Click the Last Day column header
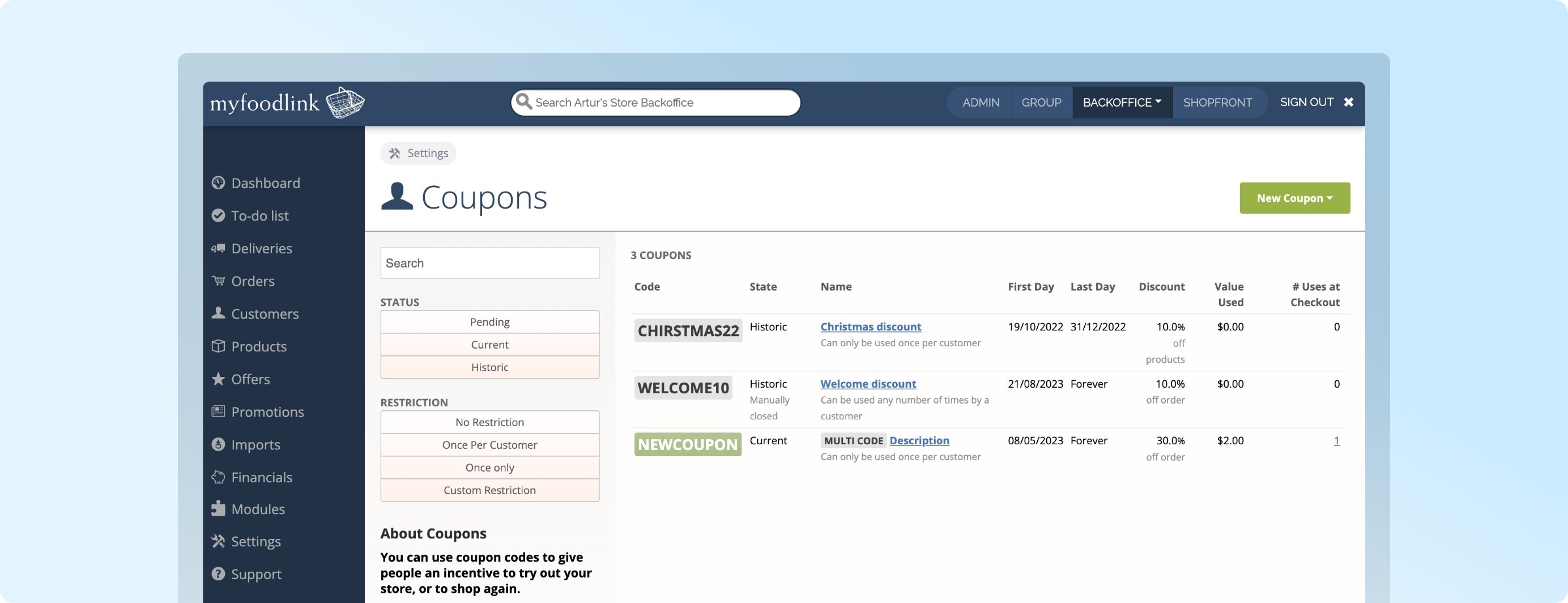Screen dimensions: 1568x603 click(1093, 286)
